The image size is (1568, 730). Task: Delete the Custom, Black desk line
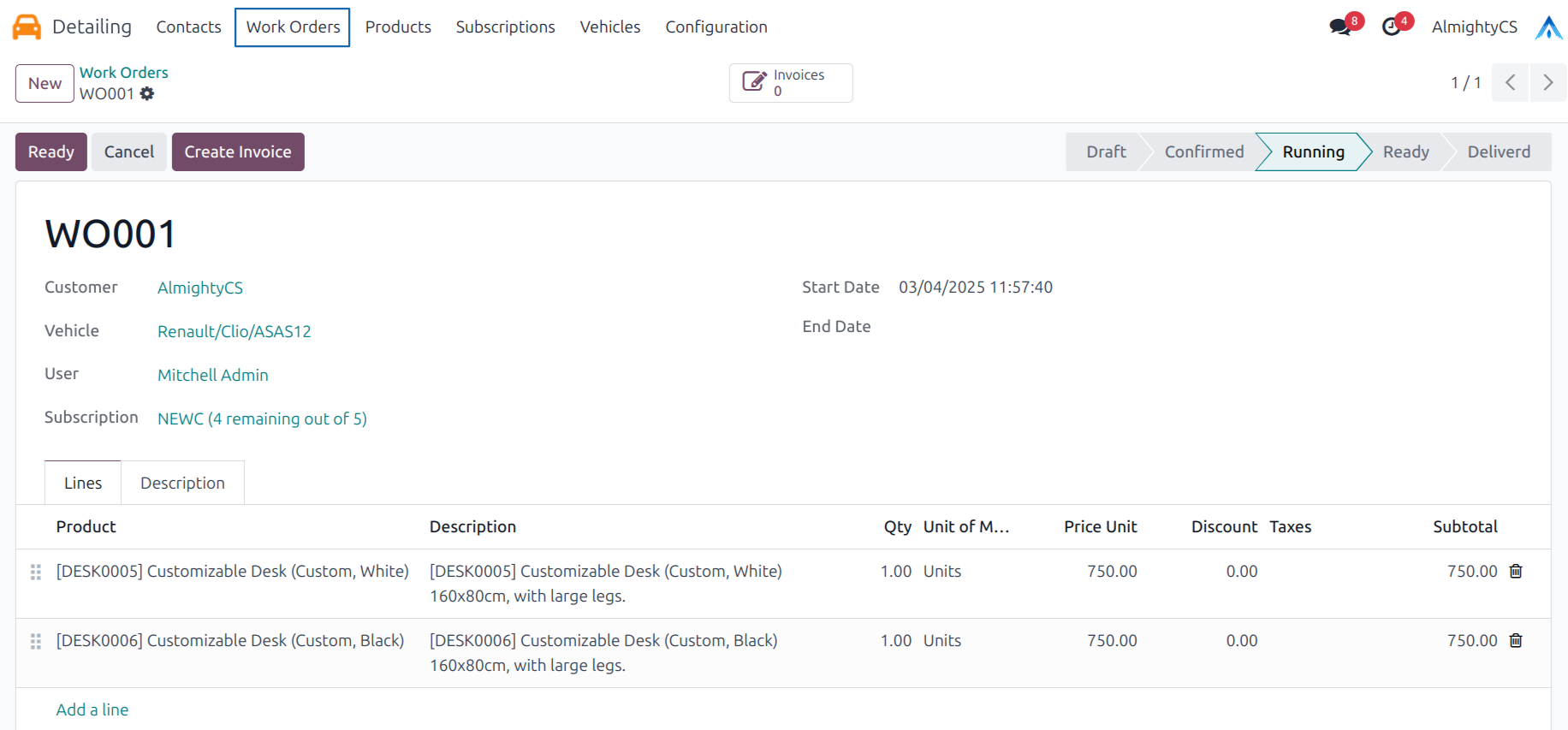(1515, 641)
